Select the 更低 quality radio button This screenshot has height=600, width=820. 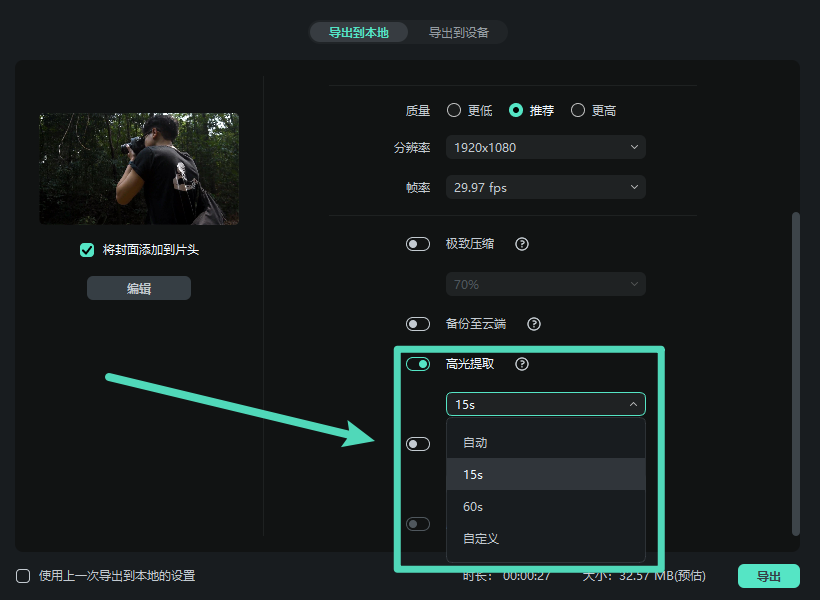[455, 110]
